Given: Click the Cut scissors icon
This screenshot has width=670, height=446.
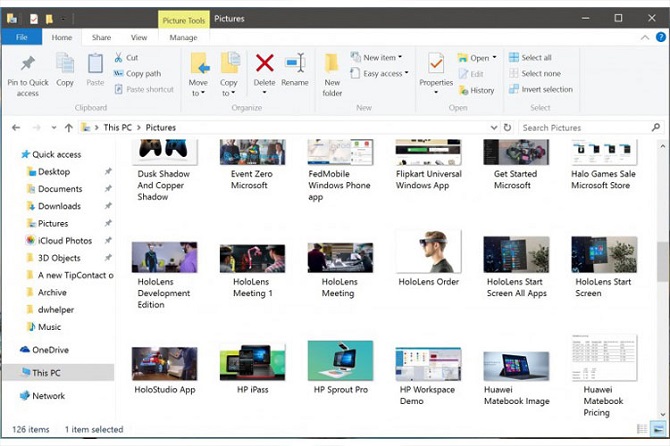Looking at the screenshot, I should pos(118,57).
